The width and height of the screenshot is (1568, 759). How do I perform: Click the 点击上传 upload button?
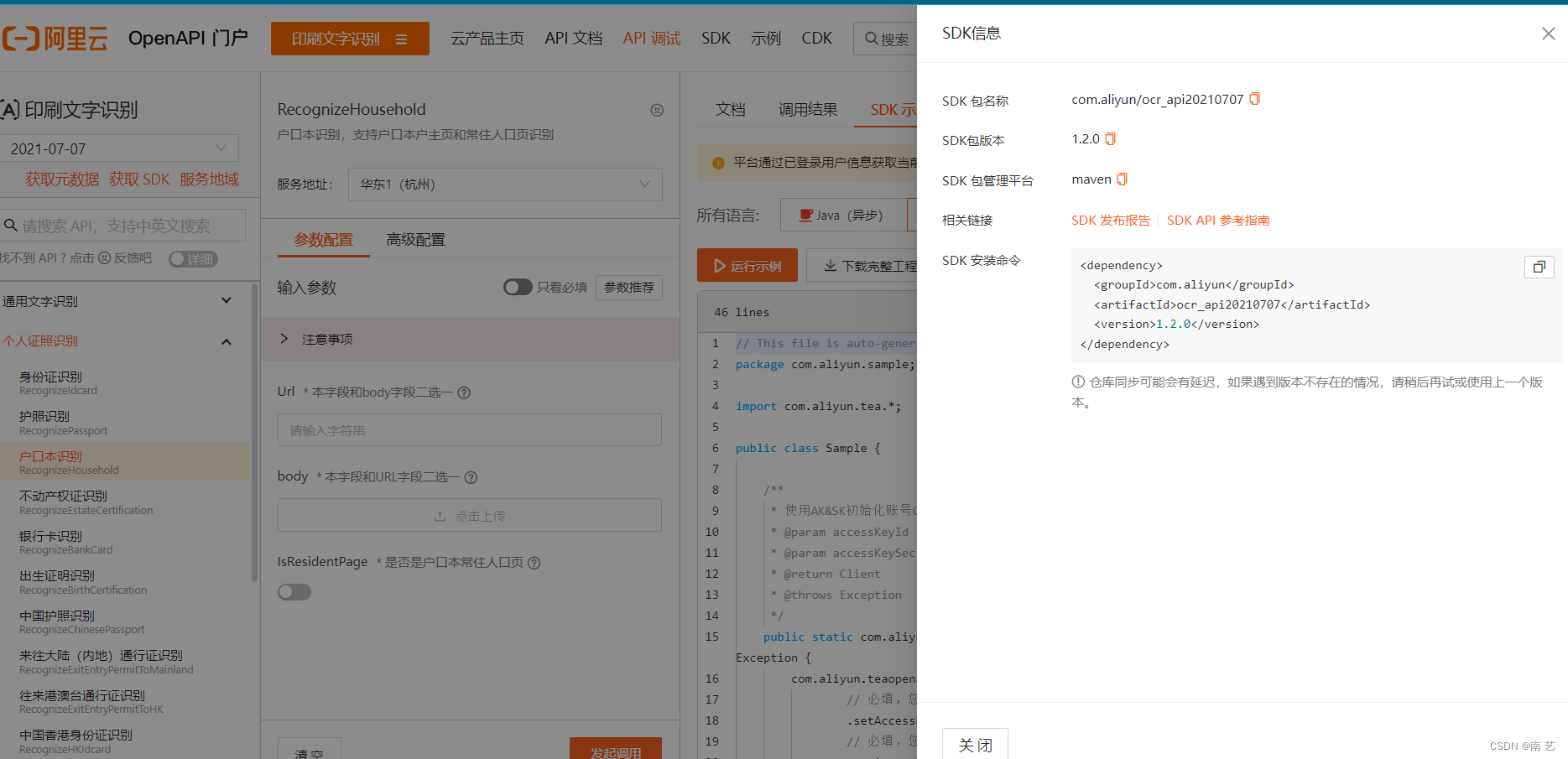[470, 516]
